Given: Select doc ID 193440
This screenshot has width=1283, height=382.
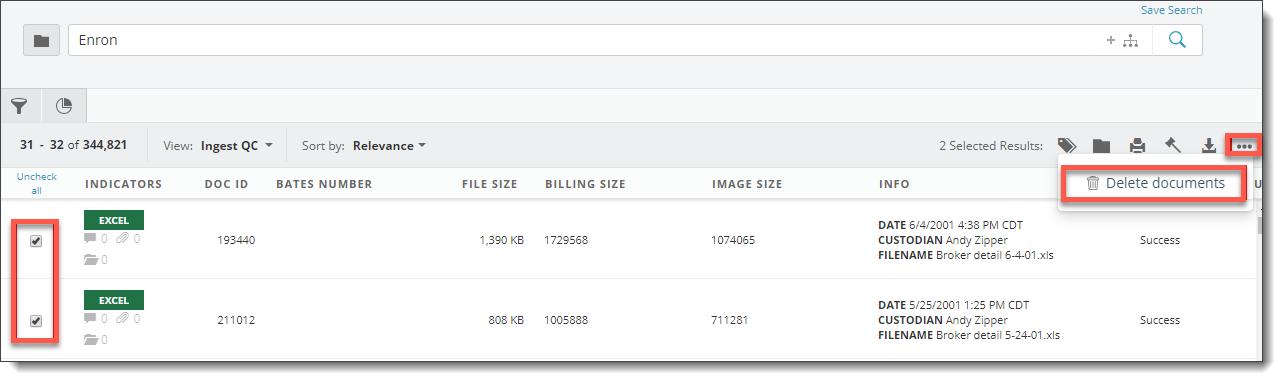Looking at the screenshot, I should click(x=236, y=241).
